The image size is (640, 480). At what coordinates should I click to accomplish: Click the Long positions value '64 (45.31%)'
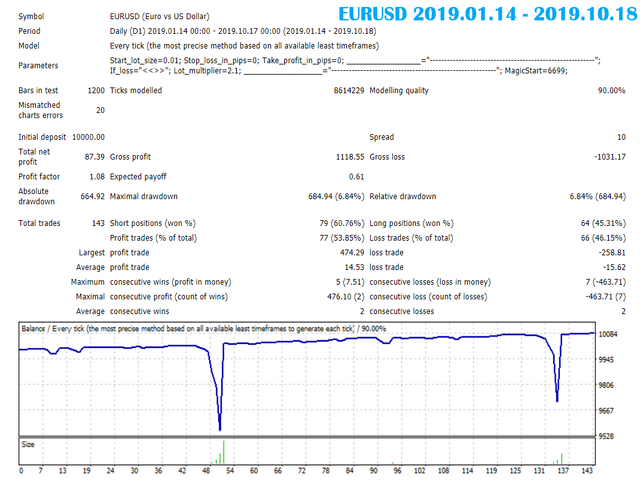coord(603,223)
